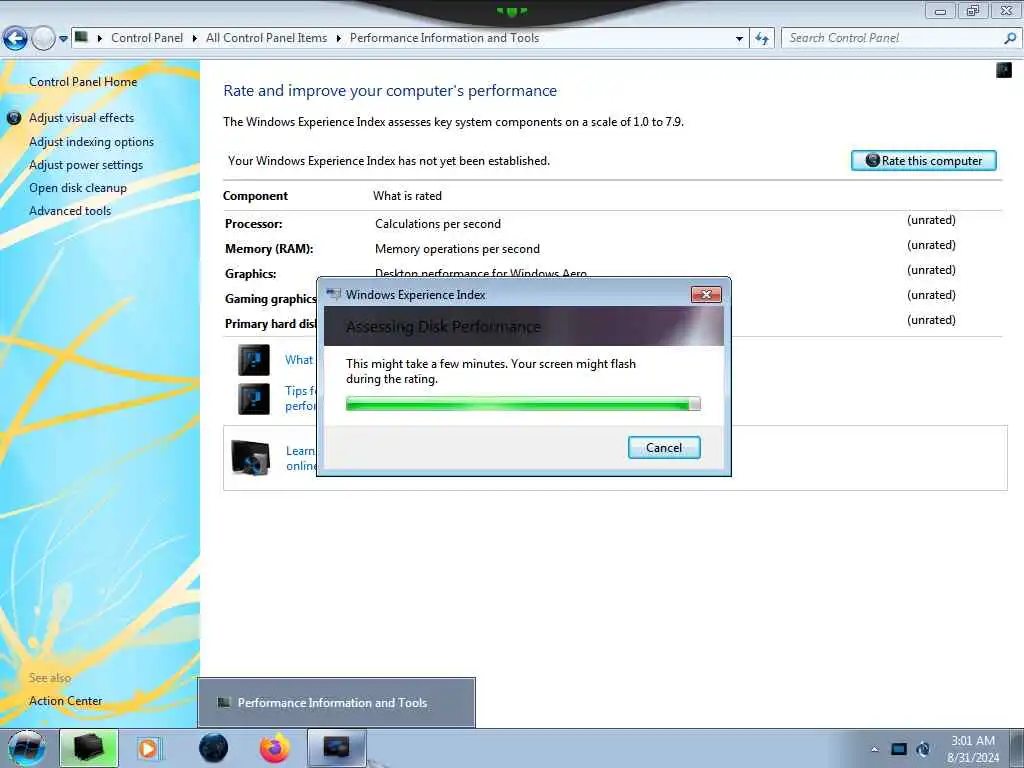This screenshot has width=1024, height=768.
Task: Open the Windows Start orb
Action: tap(27, 748)
